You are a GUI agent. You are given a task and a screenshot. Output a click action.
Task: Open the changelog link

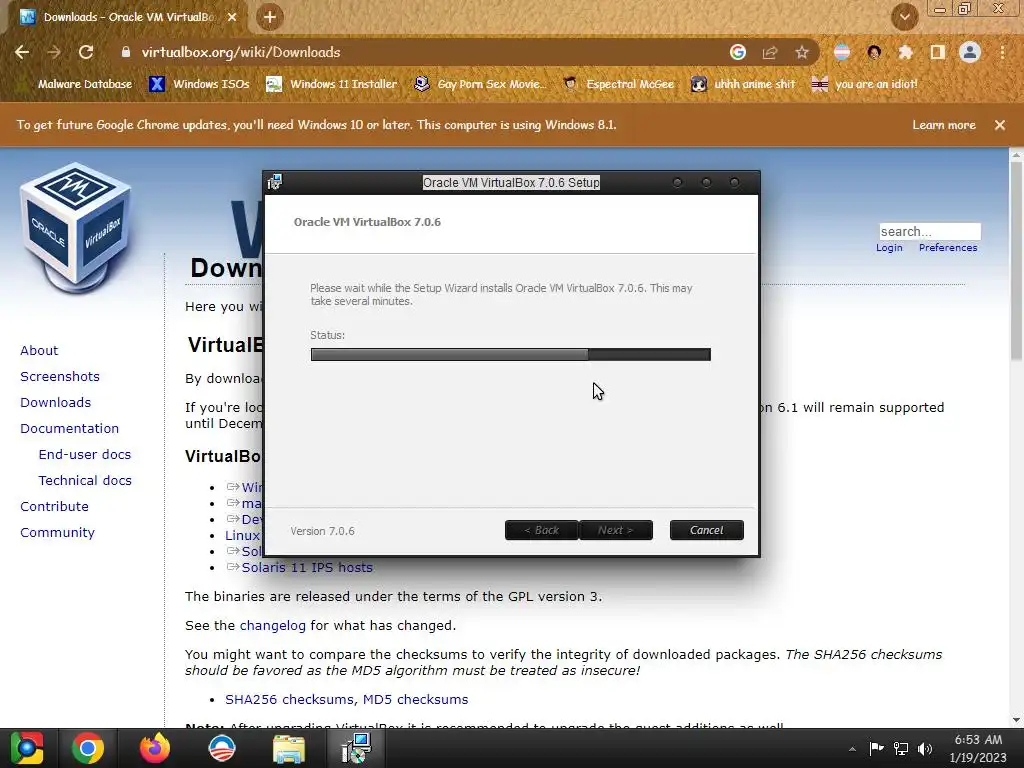tap(272, 626)
